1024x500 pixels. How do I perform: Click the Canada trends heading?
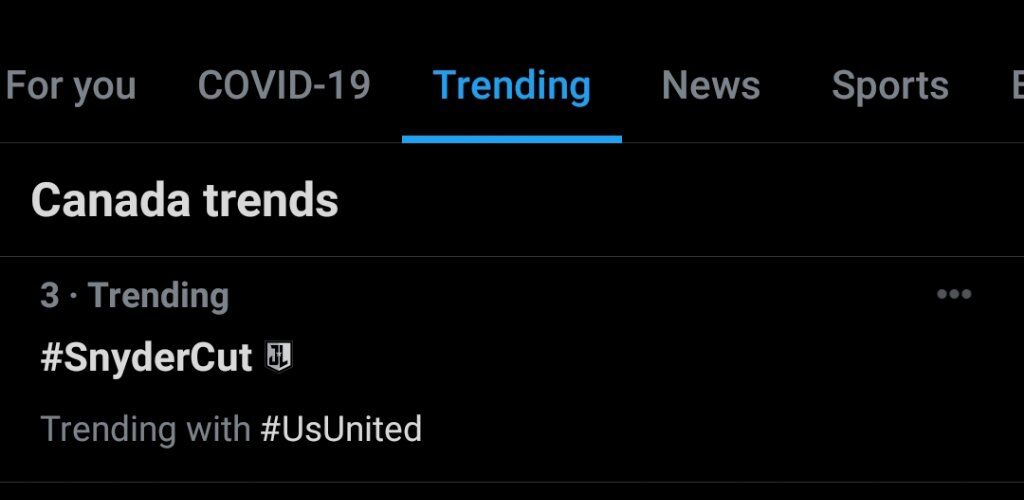(x=185, y=200)
